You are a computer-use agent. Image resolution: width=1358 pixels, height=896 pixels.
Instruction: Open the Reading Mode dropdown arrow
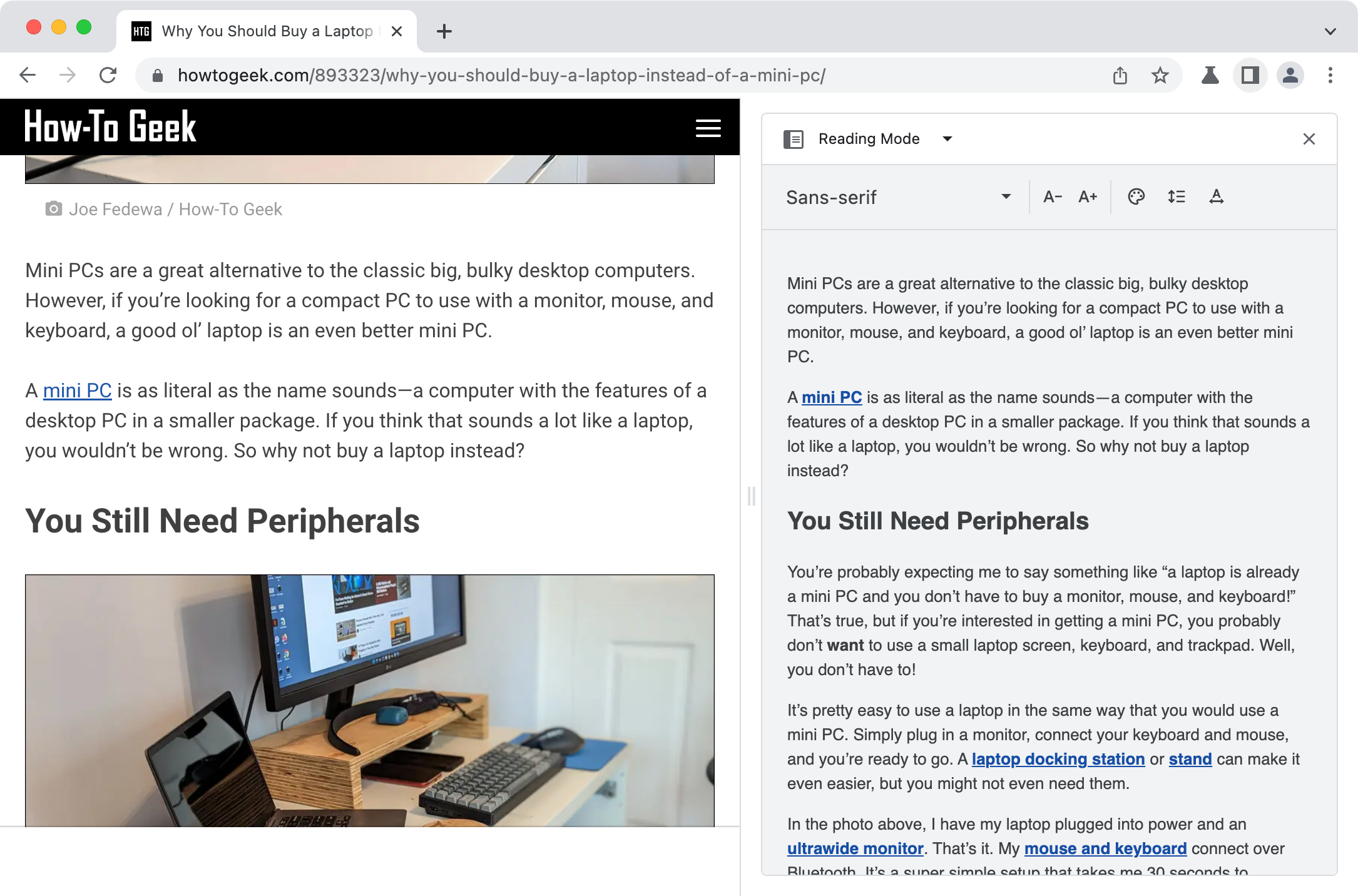(948, 139)
